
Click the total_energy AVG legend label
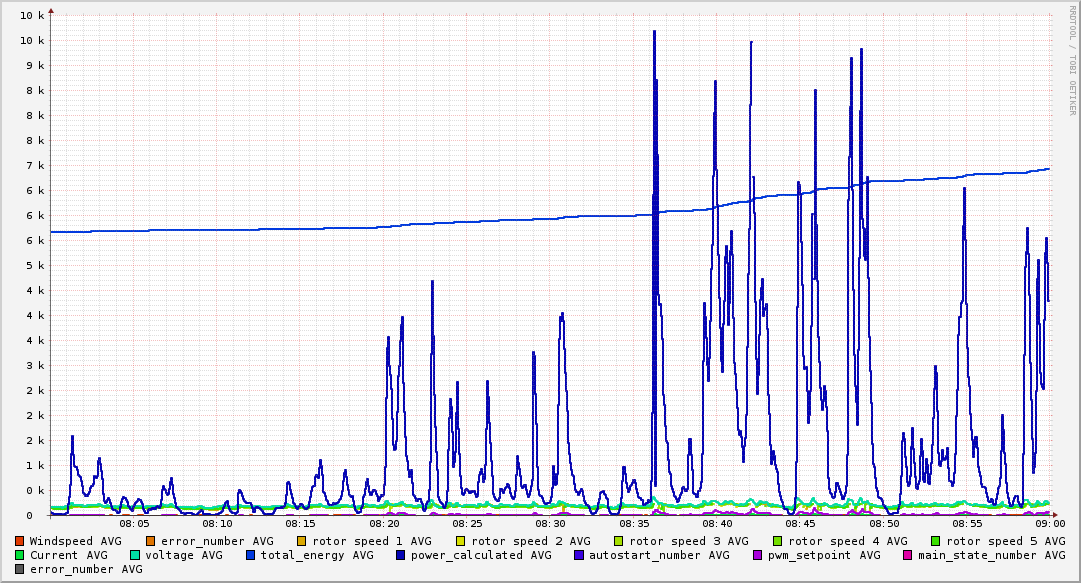[317, 555]
